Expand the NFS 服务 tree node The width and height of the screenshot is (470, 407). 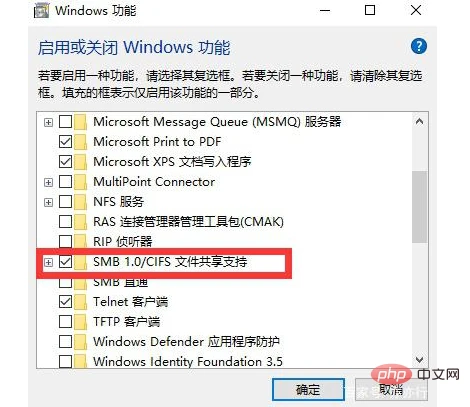coord(48,202)
